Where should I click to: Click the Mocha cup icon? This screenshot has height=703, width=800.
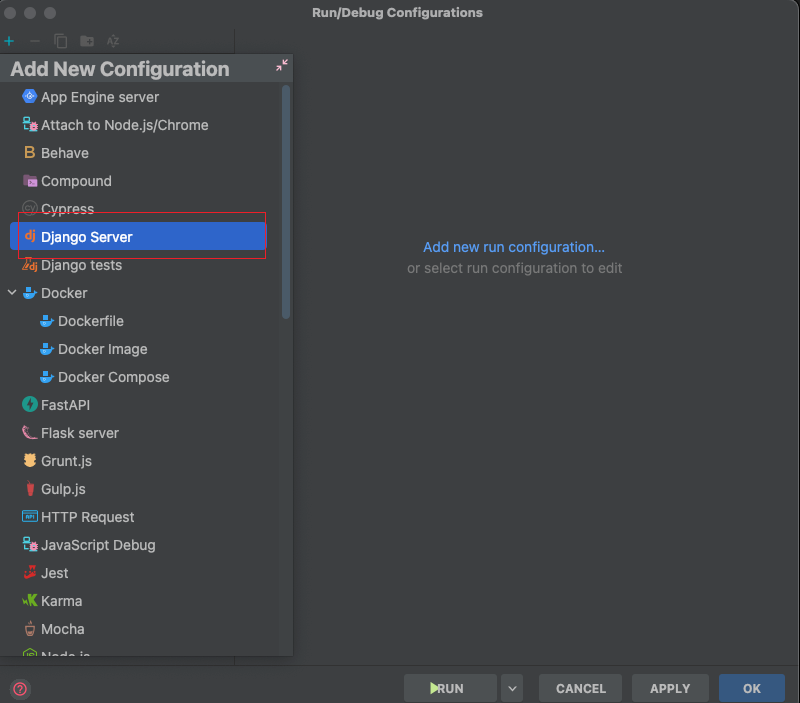coord(30,629)
